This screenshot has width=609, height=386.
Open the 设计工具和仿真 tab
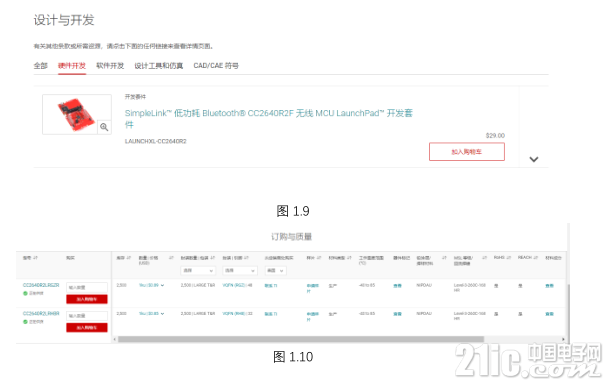158,66
